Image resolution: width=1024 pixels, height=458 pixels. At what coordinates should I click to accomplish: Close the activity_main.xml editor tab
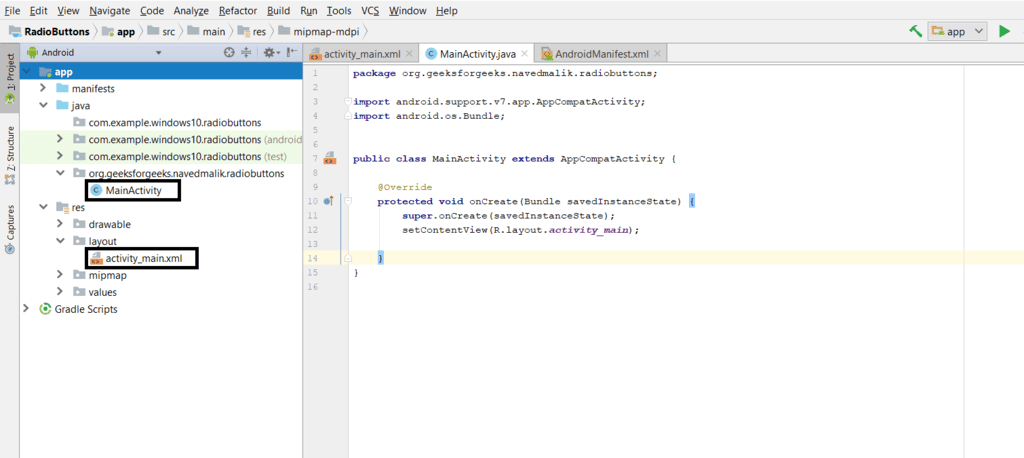tap(408, 54)
